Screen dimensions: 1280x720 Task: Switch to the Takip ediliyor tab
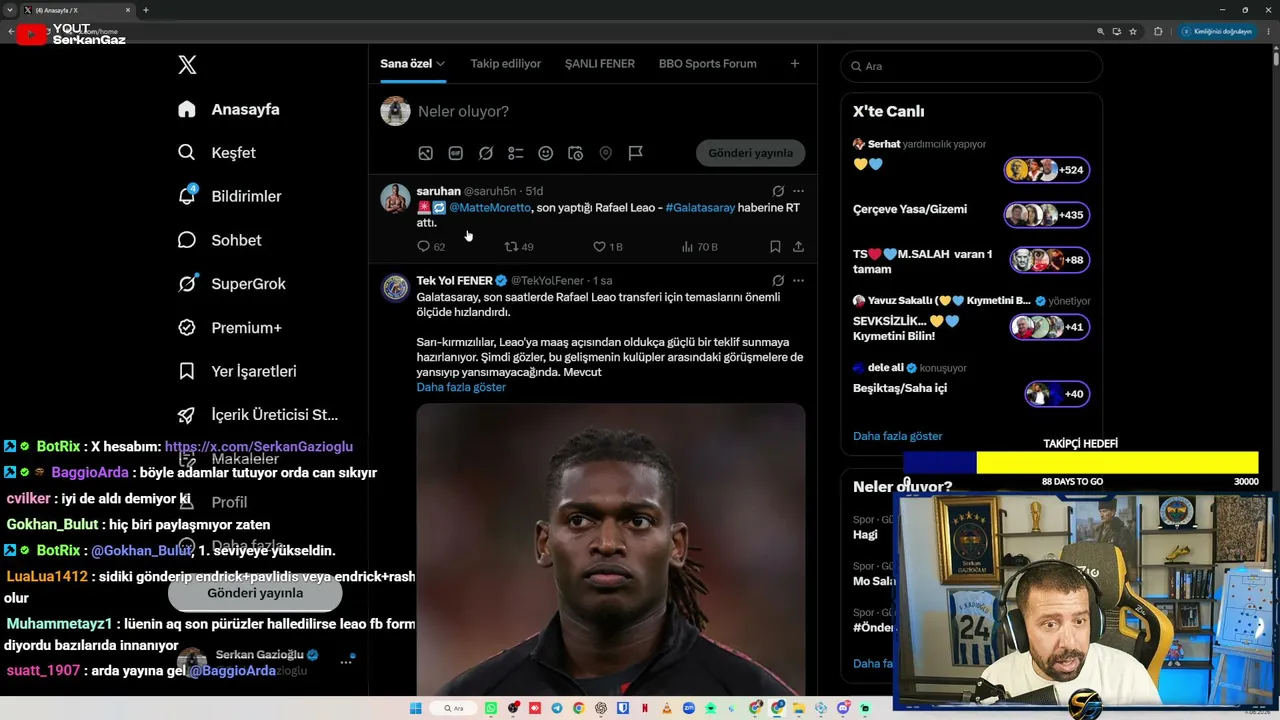pos(506,63)
